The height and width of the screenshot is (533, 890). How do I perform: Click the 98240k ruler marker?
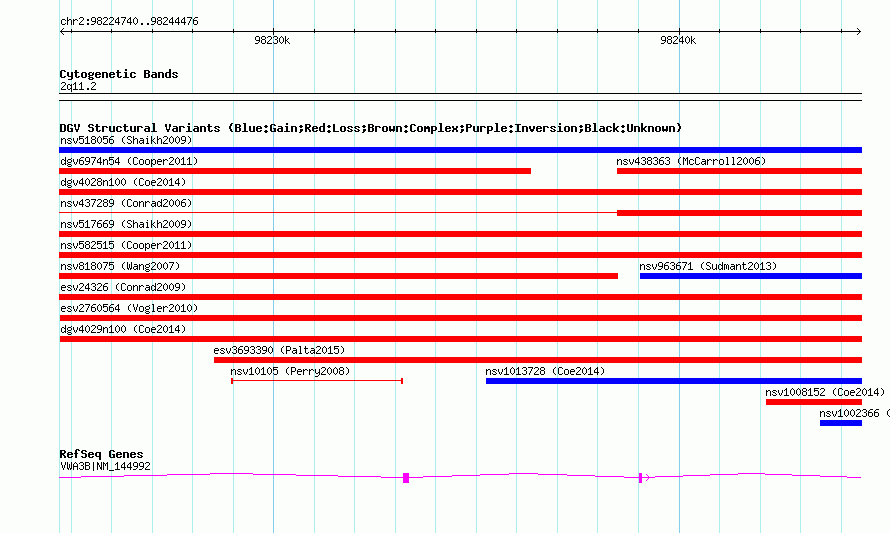(678, 40)
